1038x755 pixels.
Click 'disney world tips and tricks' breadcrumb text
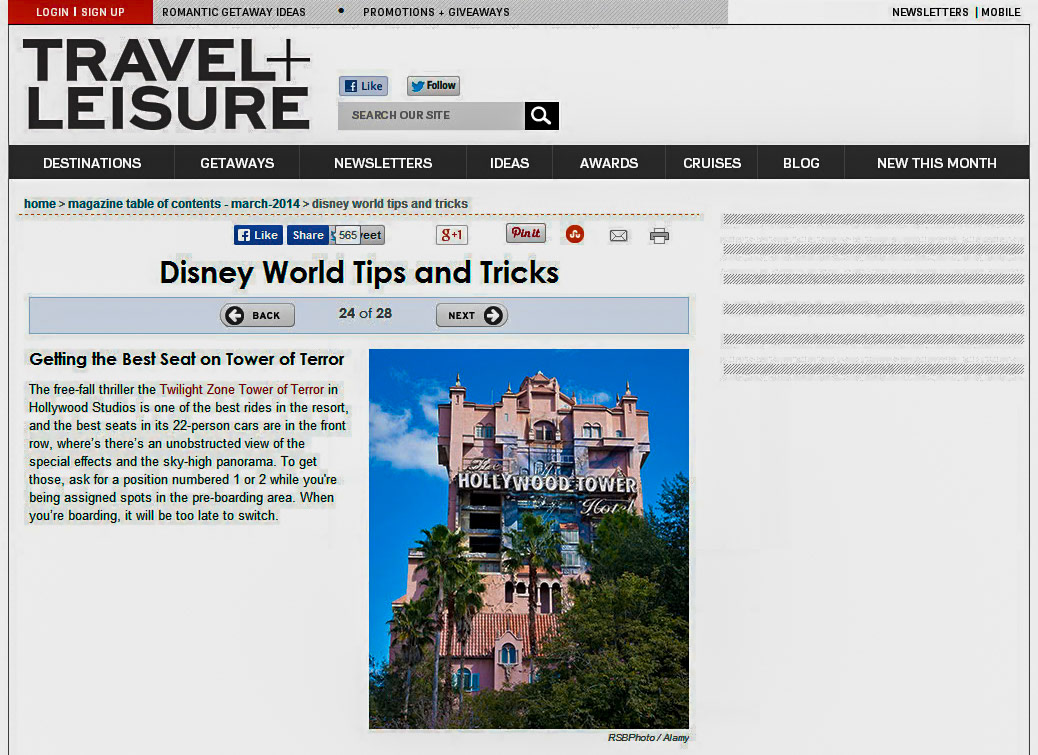coord(390,204)
